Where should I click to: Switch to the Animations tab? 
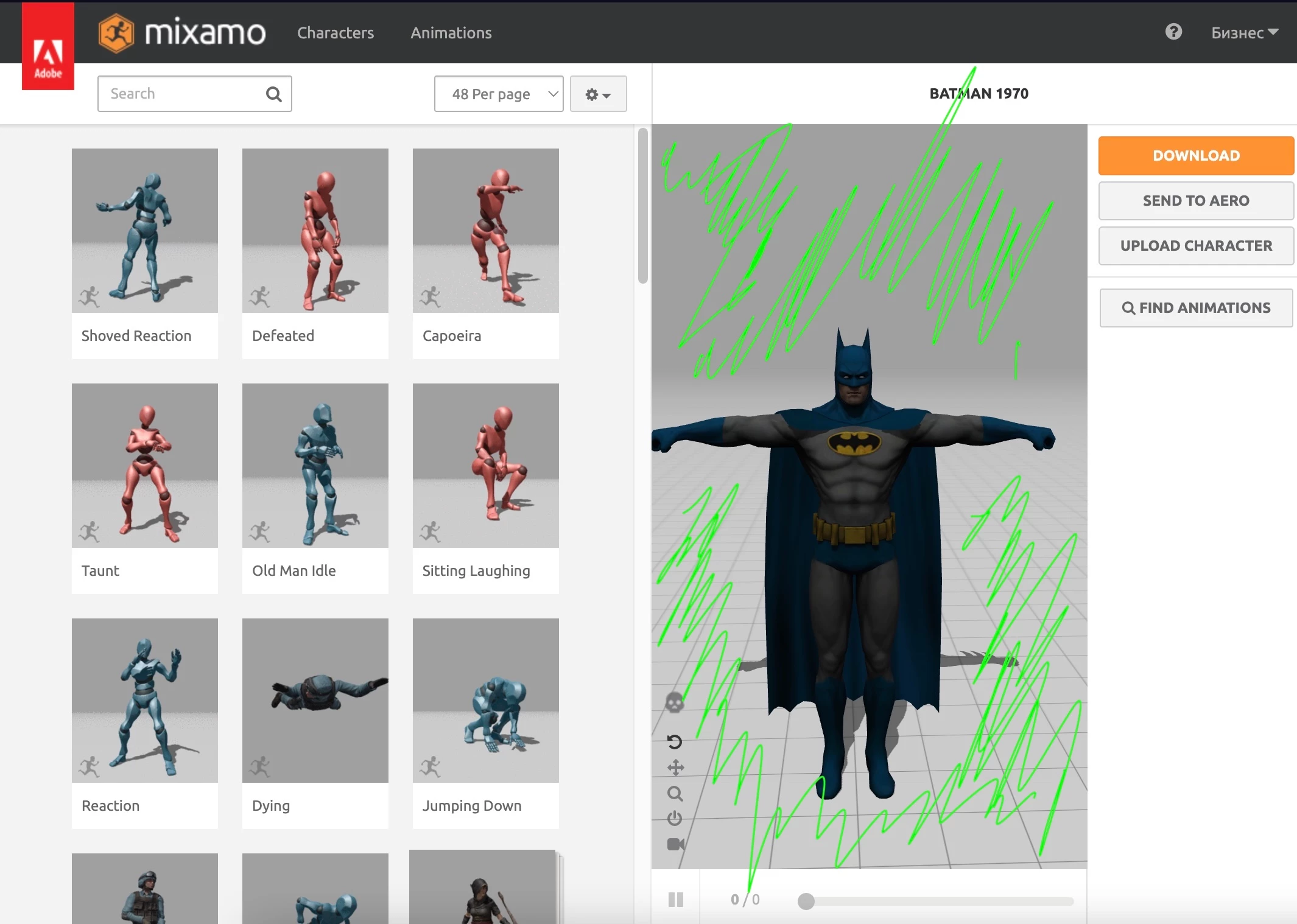(x=451, y=33)
